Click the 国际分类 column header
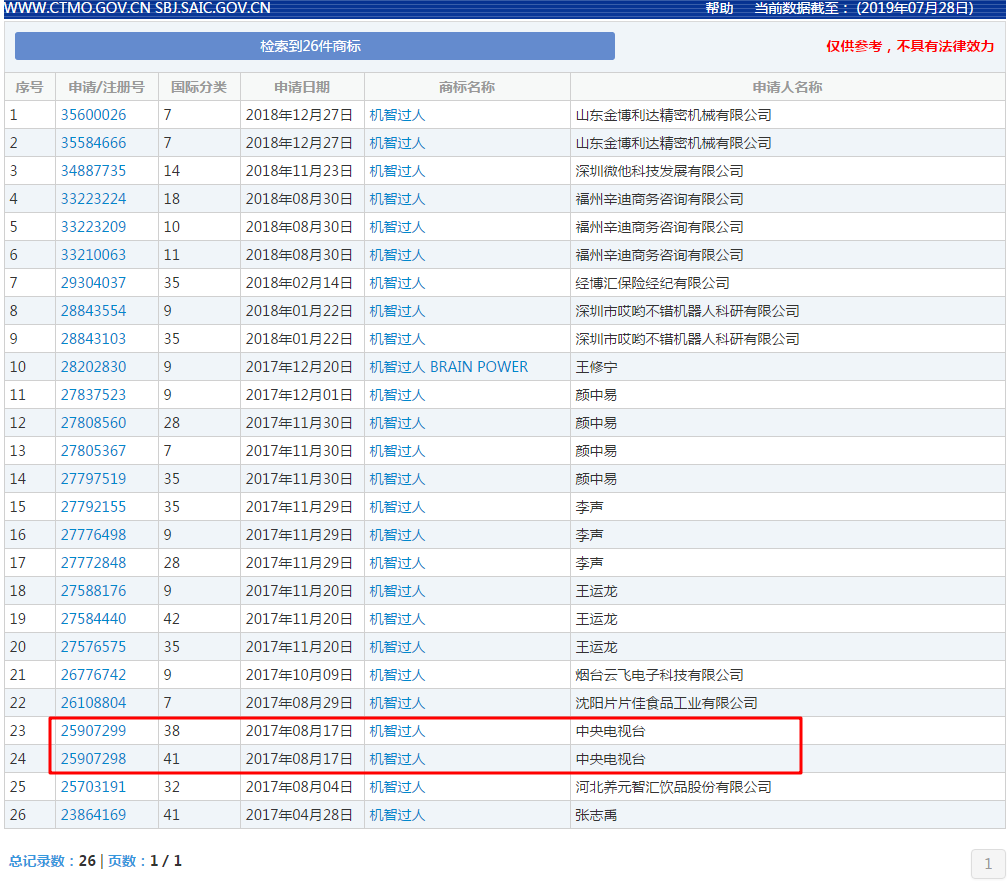Image resolution: width=1008 pixels, height=890 pixels. [199, 87]
